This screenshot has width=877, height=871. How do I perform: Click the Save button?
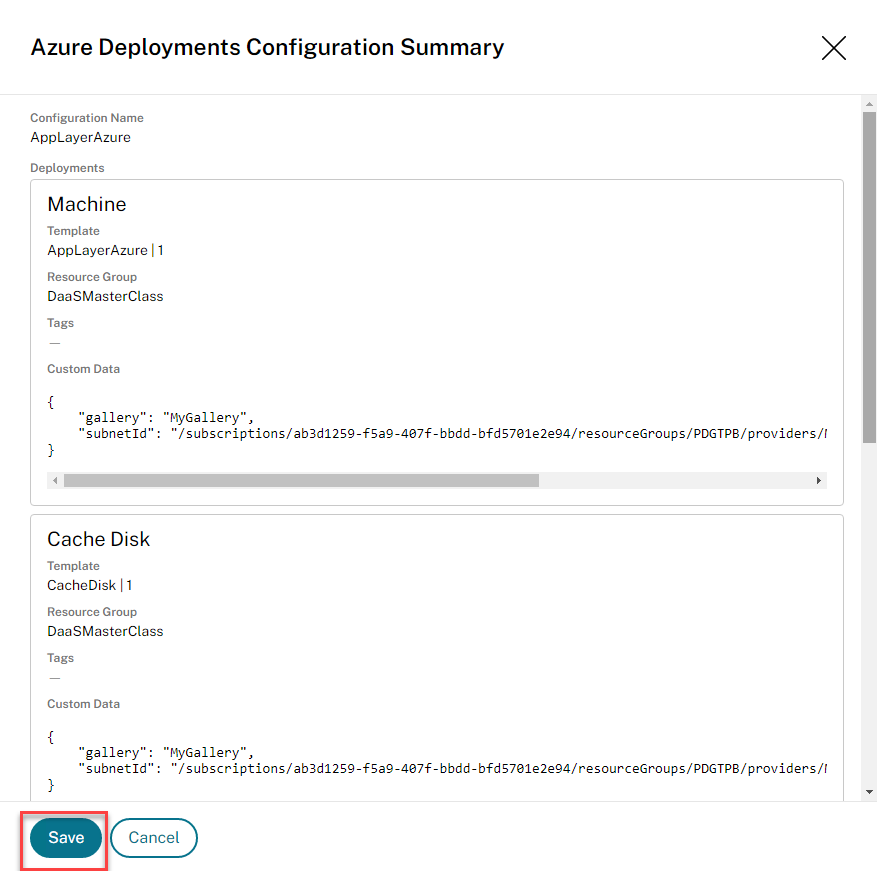pyautogui.click(x=66, y=838)
